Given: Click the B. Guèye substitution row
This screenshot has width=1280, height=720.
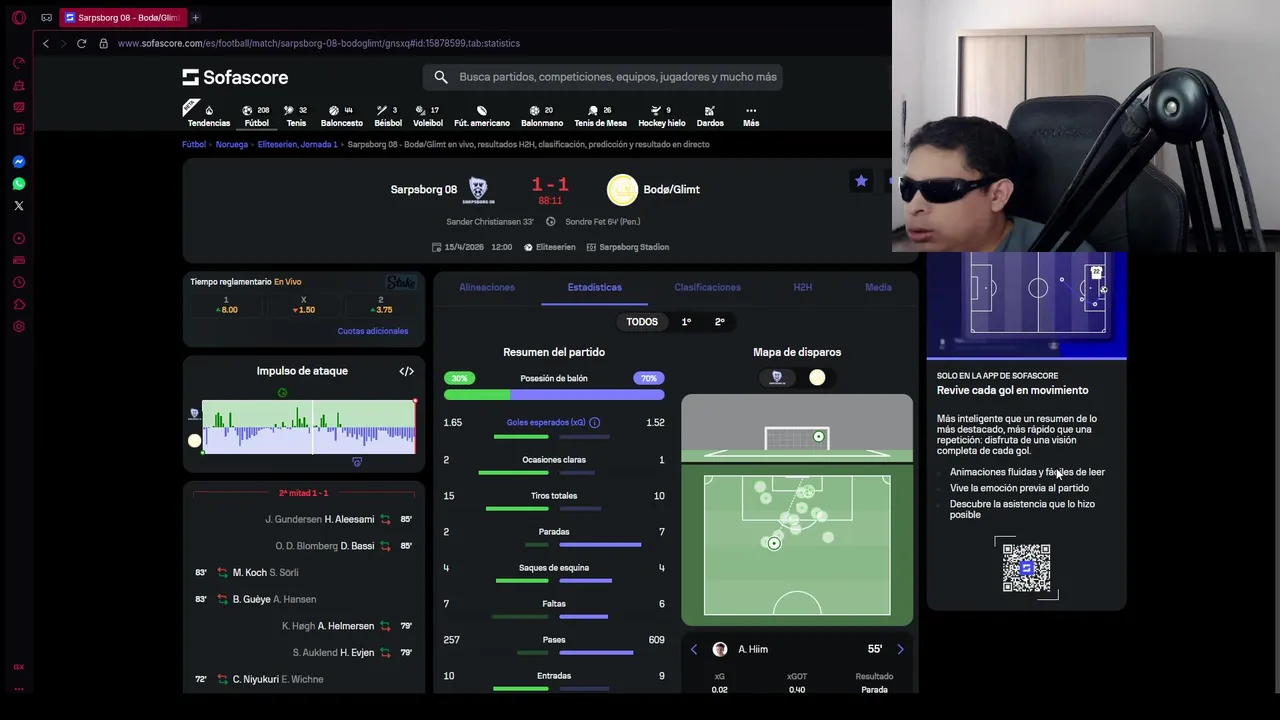Looking at the screenshot, I should [304, 599].
